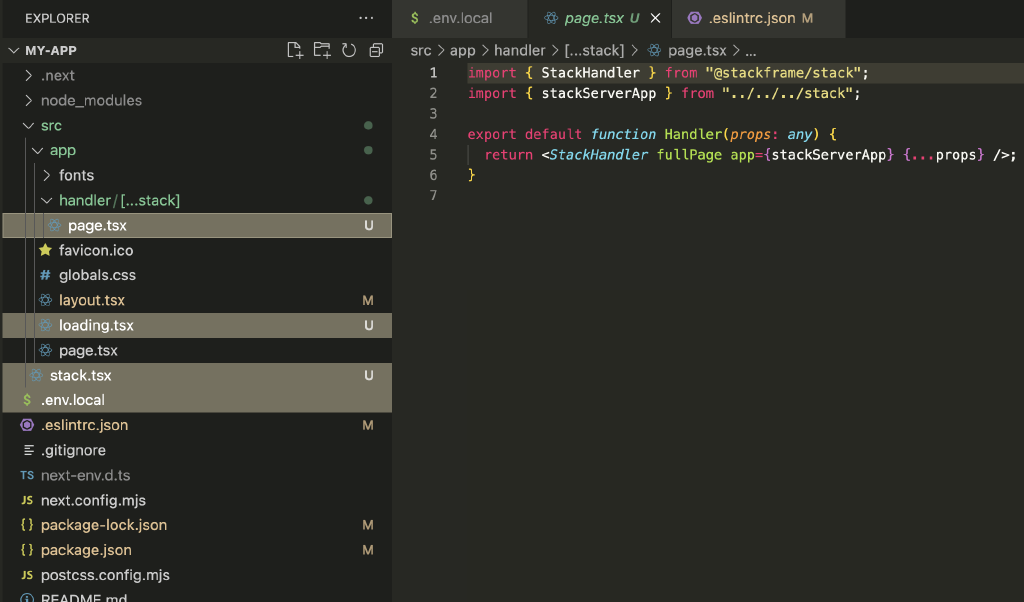Switch to the .env.local tab
The width and height of the screenshot is (1024, 602).
pos(459,18)
